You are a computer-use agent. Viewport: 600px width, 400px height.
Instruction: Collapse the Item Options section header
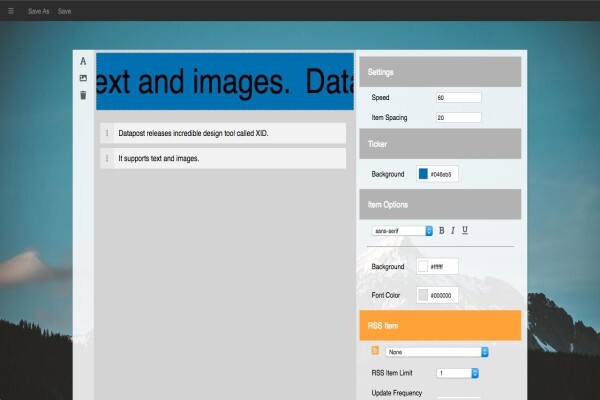tap(440, 204)
